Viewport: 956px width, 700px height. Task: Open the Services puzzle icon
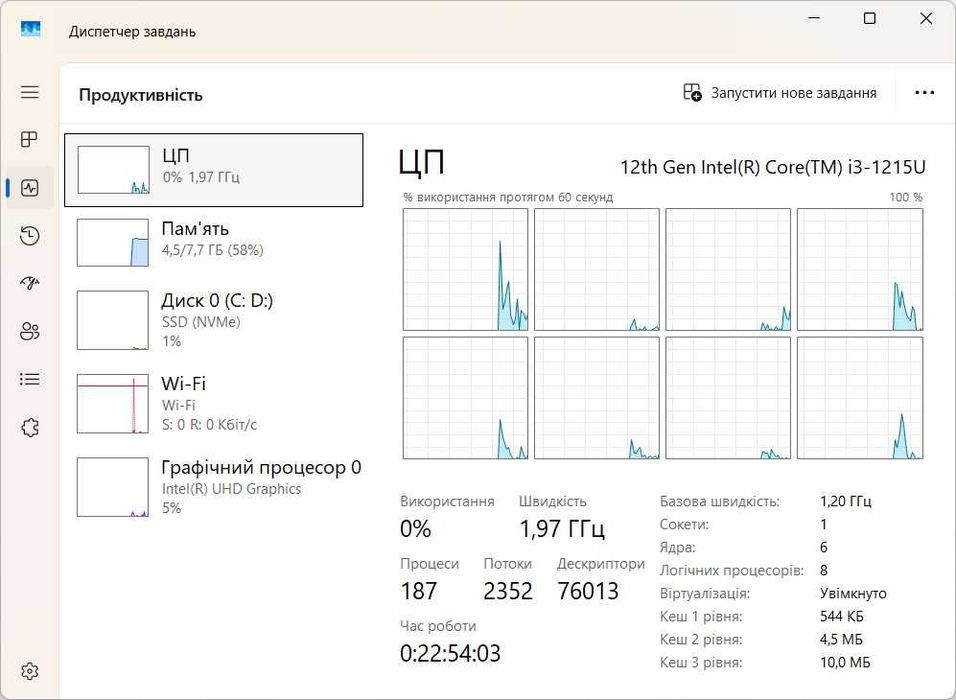click(29, 427)
